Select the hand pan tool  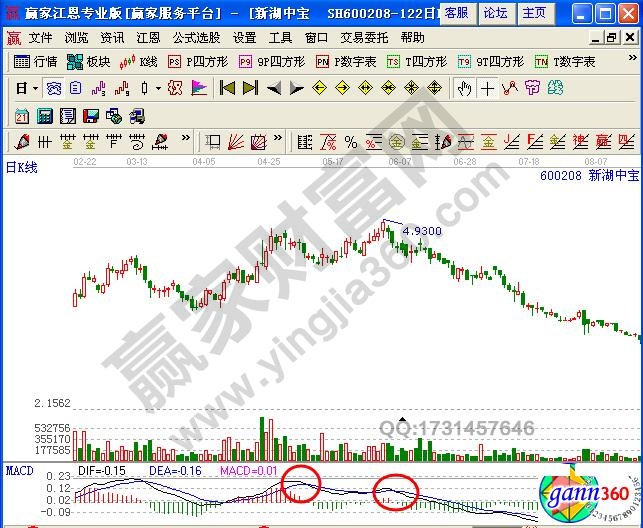point(464,88)
